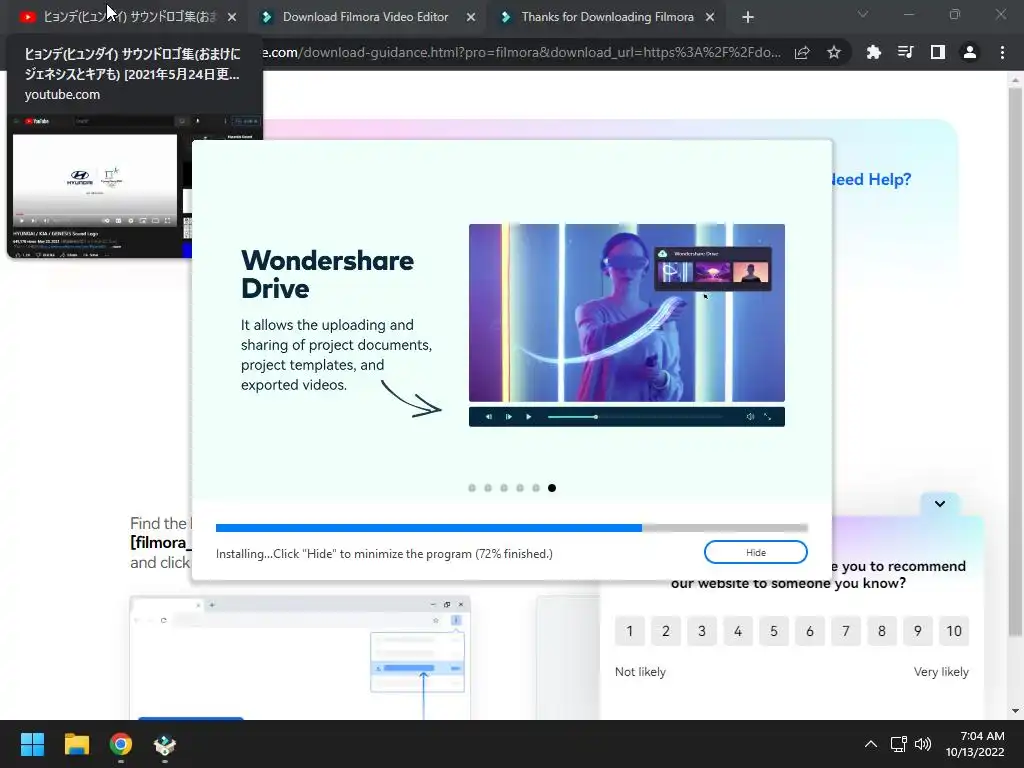Click the youtube.com text in tab preview
Image resolution: width=1024 pixels, height=768 pixels.
pos(62,94)
